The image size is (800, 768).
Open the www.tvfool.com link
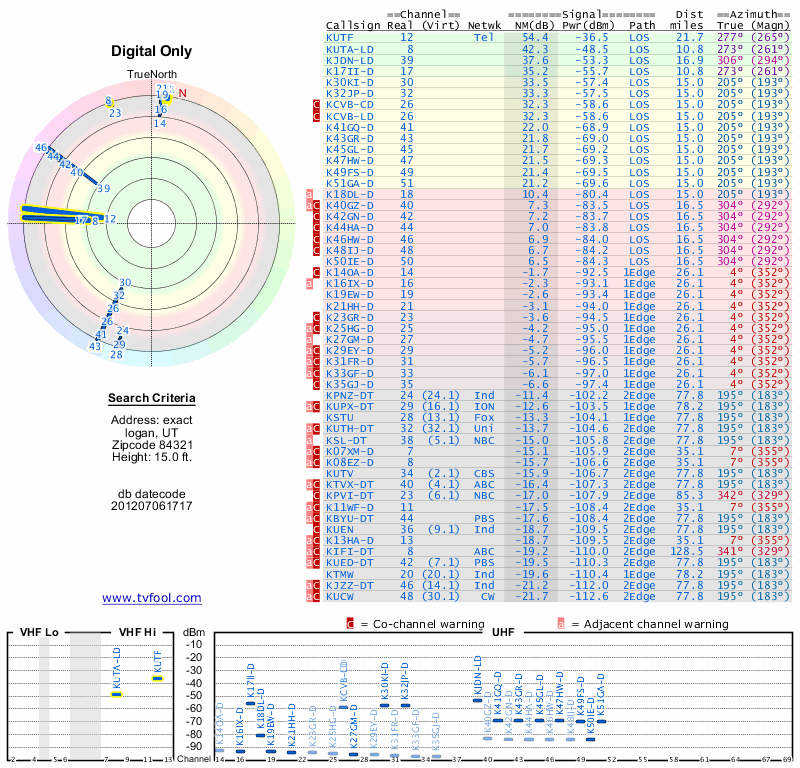point(152,598)
